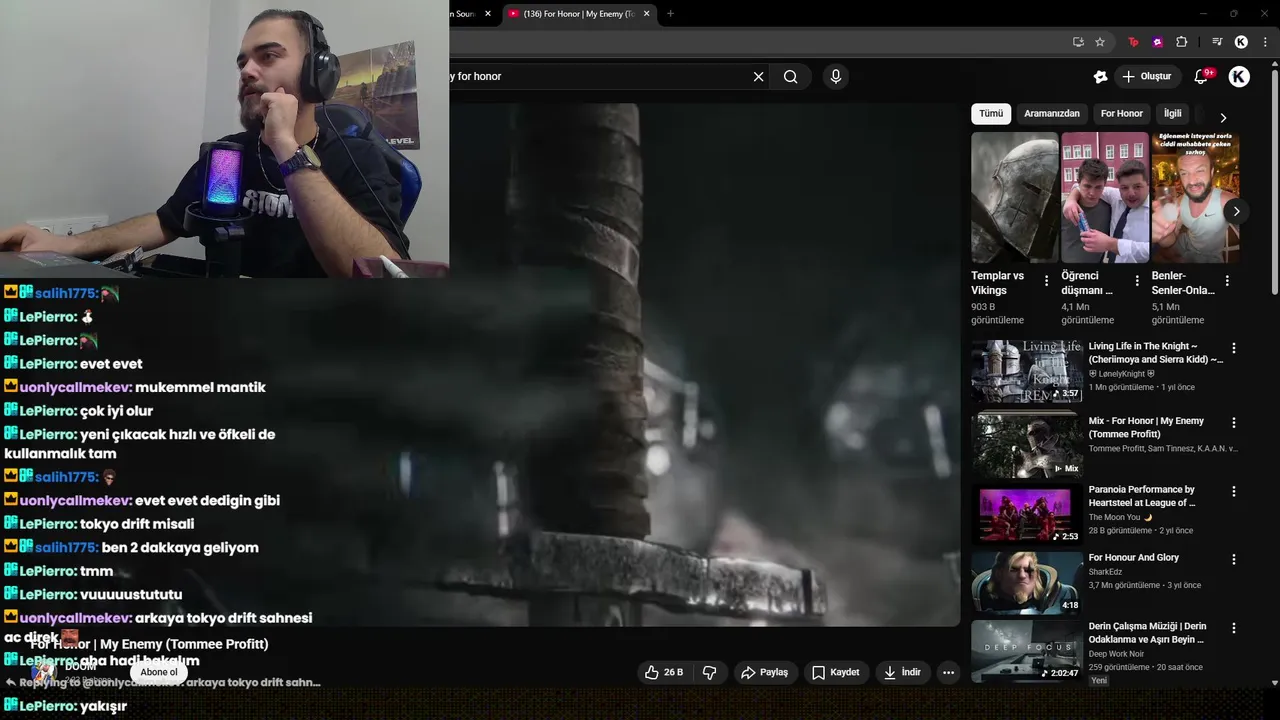The image size is (1280, 720).
Task: Show more filter chips with right arrow
Action: point(1223,117)
